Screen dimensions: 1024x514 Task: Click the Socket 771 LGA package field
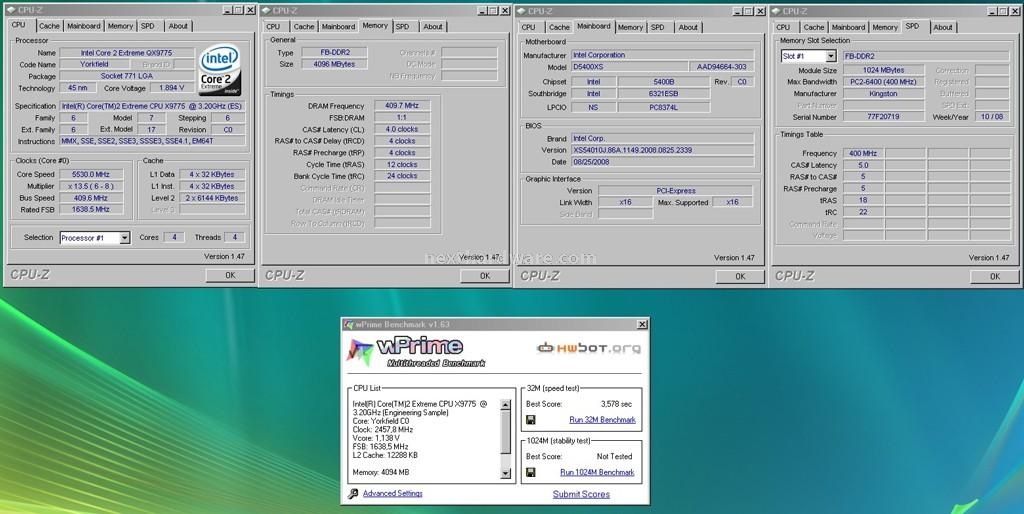(127, 76)
